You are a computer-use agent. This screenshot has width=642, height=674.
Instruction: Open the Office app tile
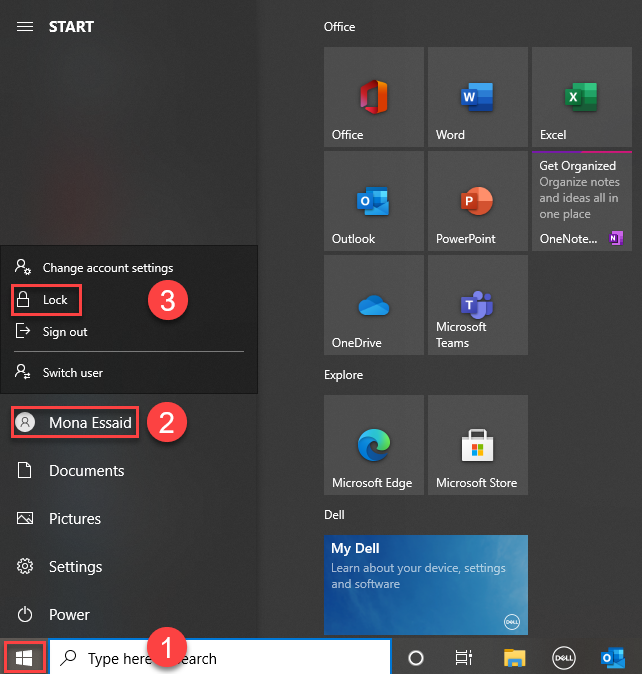tap(373, 97)
